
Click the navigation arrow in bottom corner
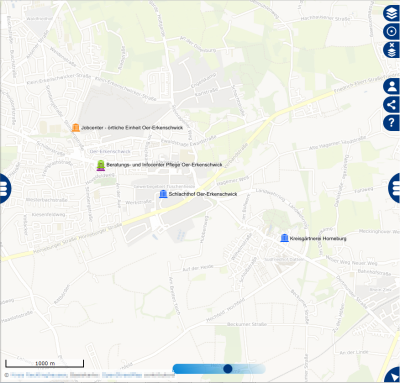pyautogui.click(x=392, y=375)
